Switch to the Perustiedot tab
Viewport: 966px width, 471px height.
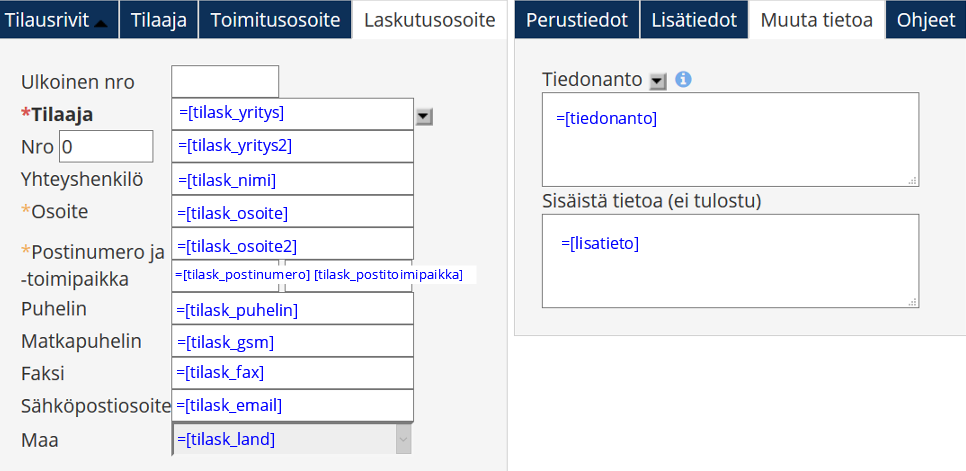(x=576, y=20)
